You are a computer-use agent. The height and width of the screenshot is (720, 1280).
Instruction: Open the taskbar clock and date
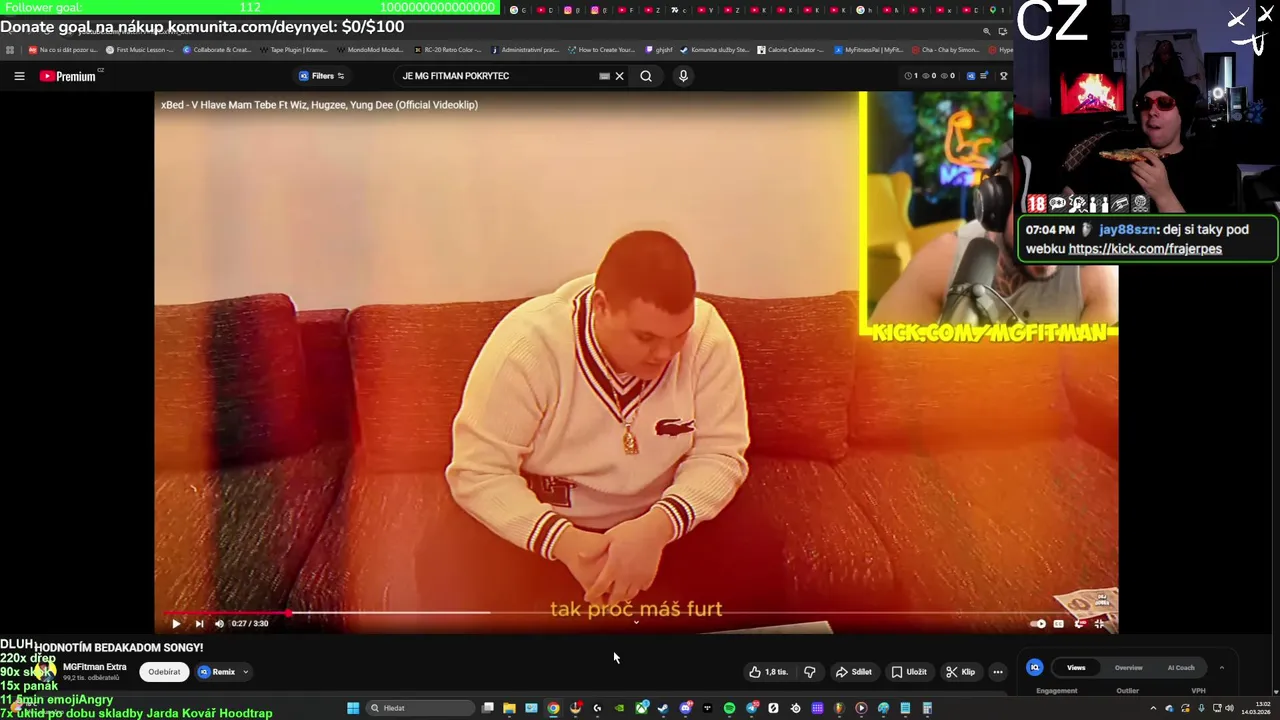click(1254, 708)
